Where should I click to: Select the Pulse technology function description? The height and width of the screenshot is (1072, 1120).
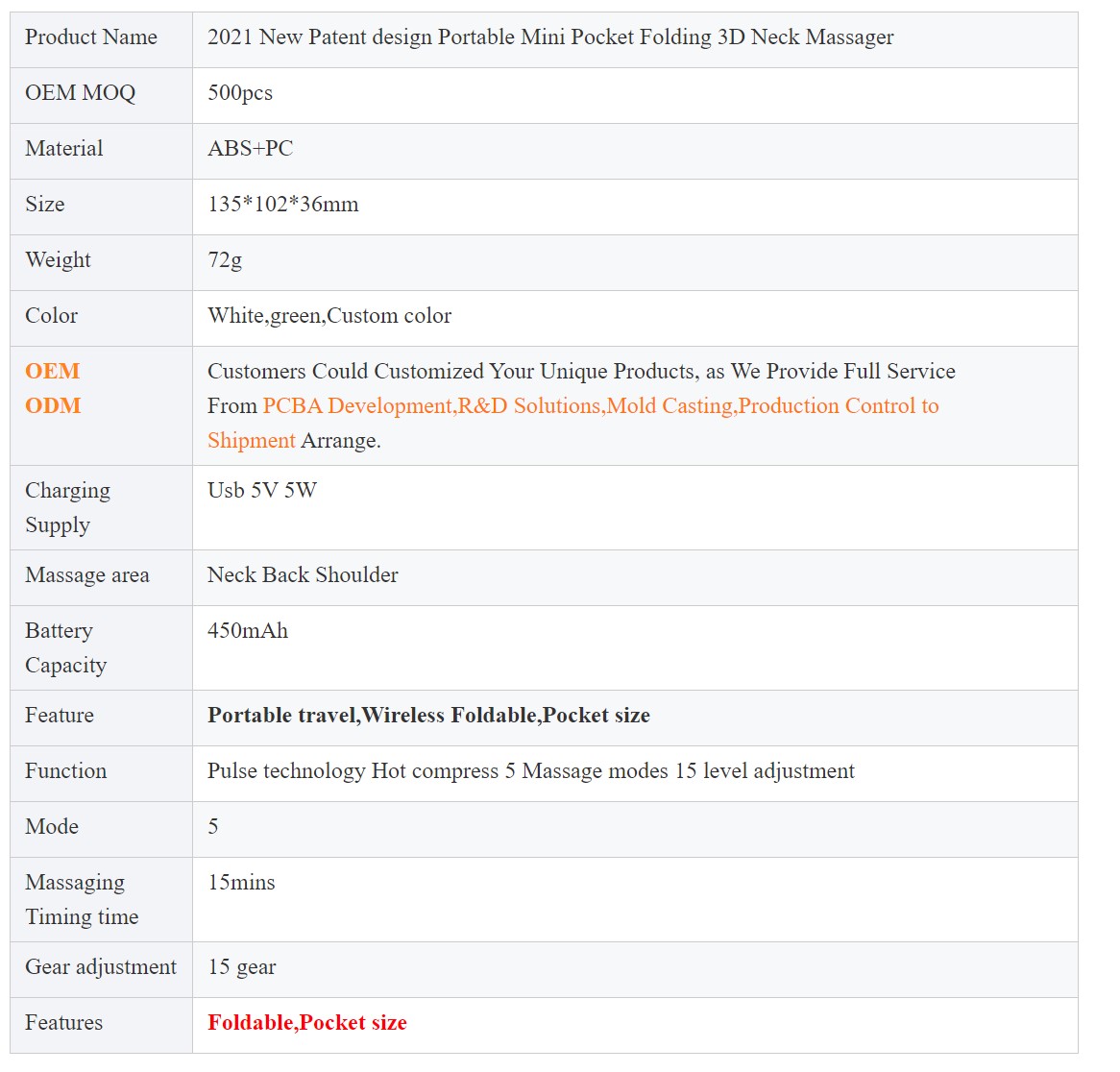[531, 771]
